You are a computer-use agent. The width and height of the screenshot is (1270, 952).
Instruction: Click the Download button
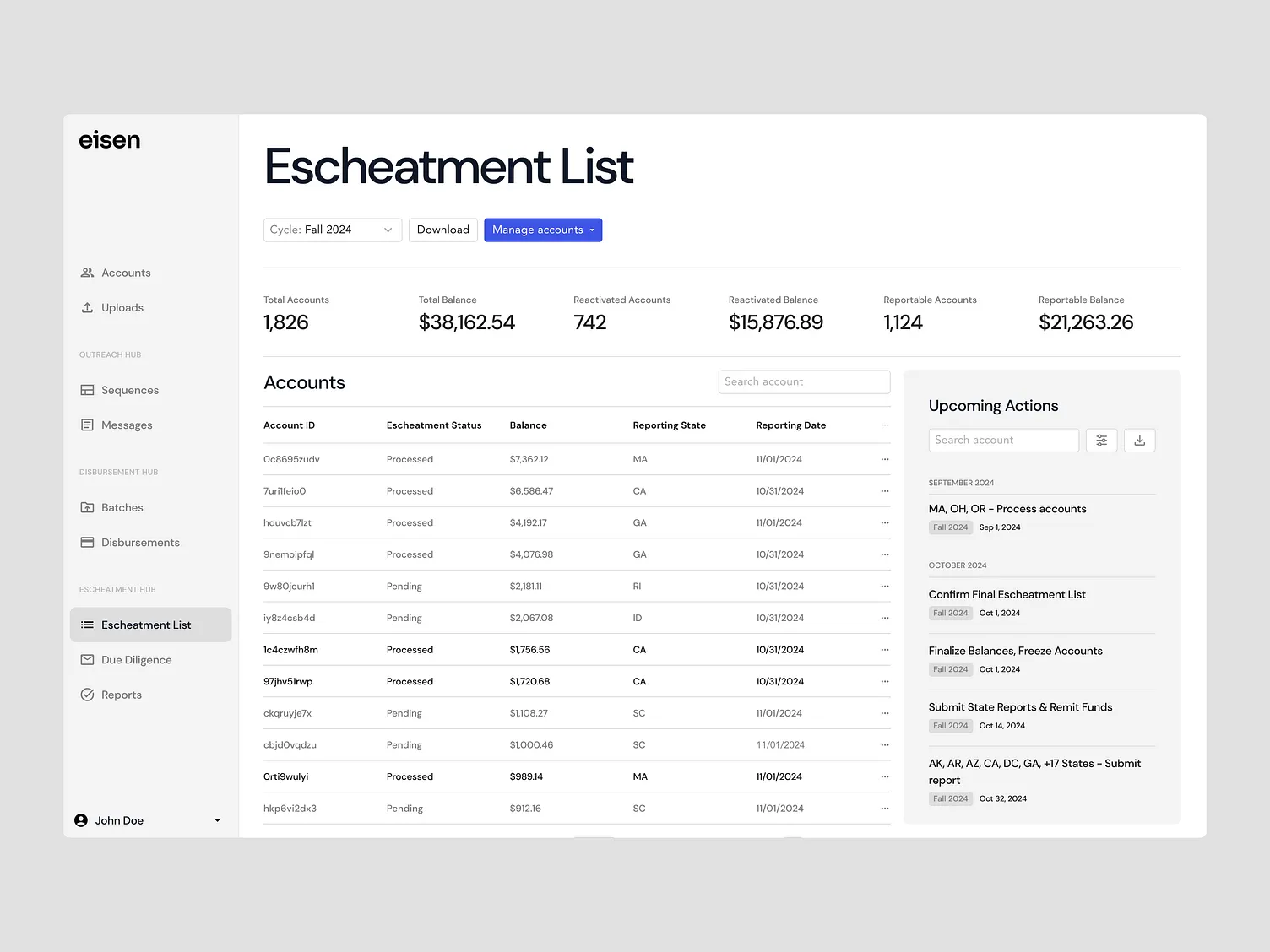[442, 229]
